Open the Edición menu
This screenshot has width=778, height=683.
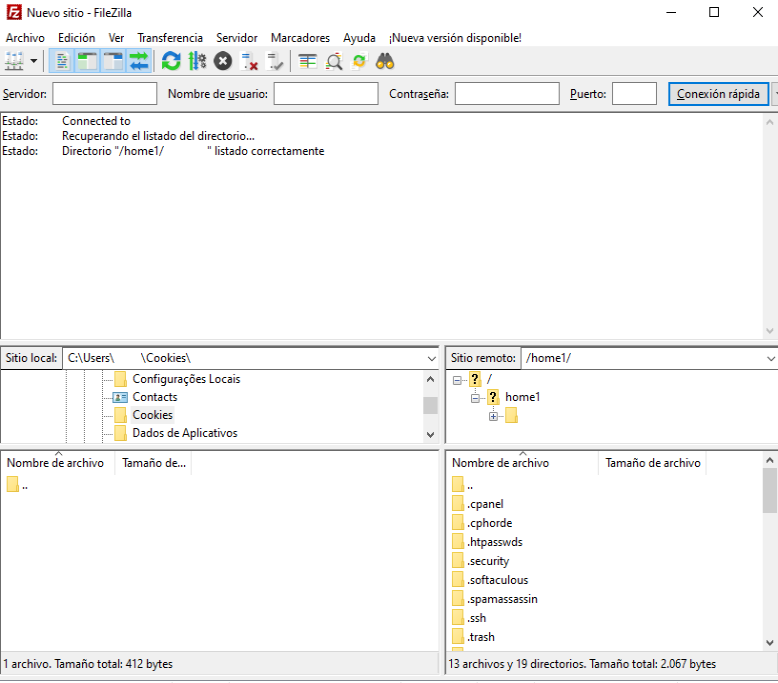pyautogui.click(x=76, y=38)
